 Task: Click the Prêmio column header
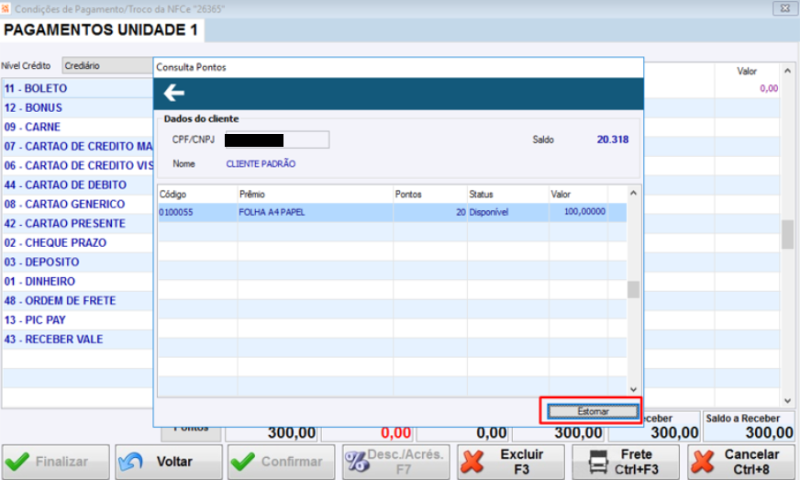(x=315, y=194)
